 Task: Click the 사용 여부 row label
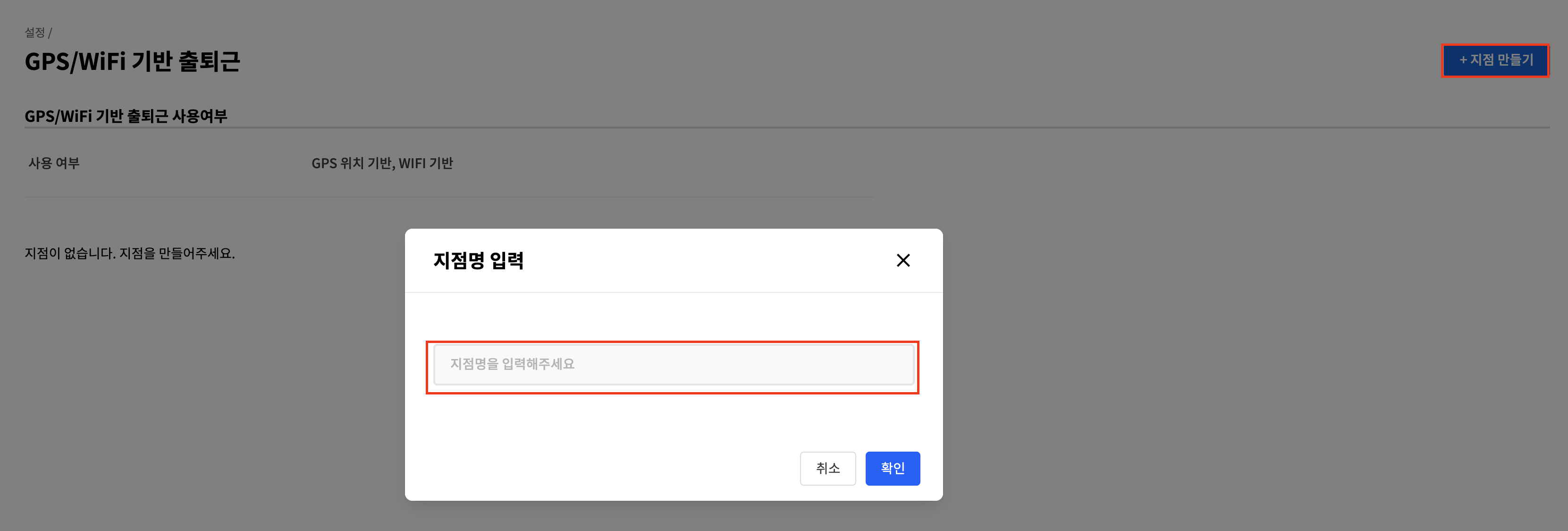tap(53, 163)
